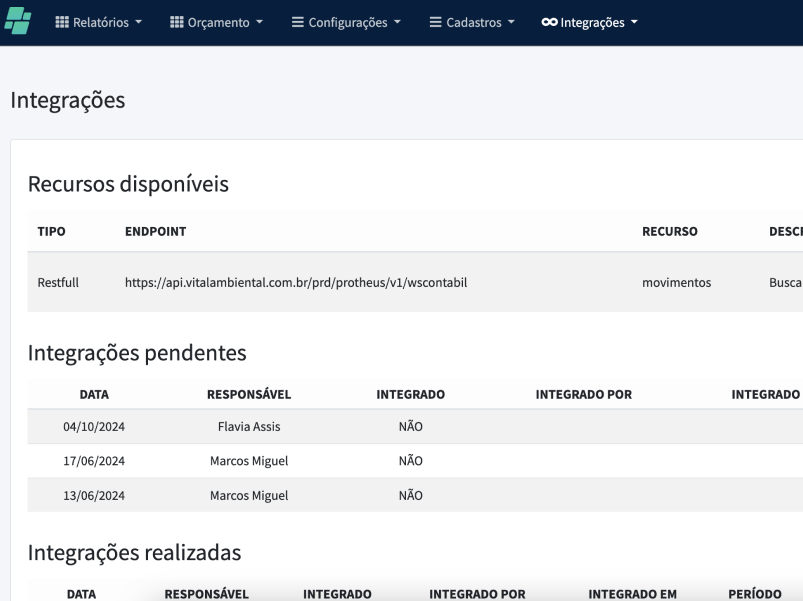Expand the Configurações dropdown caret
803x601 pixels.
coord(397,23)
